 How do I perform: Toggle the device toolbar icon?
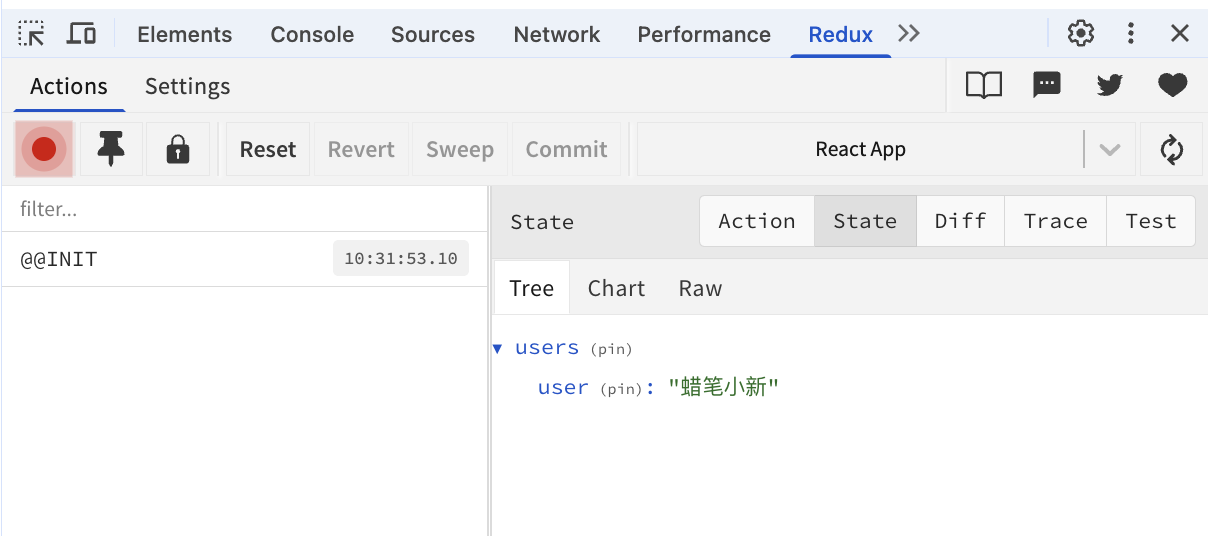tap(81, 34)
